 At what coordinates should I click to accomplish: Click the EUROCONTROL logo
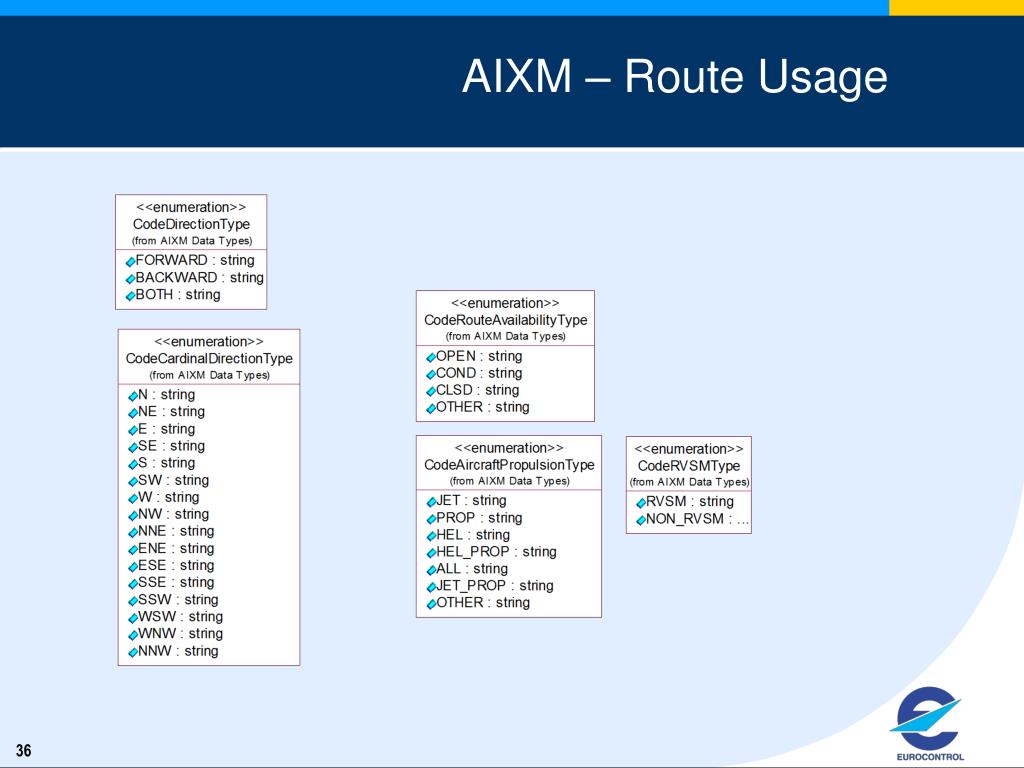click(927, 724)
